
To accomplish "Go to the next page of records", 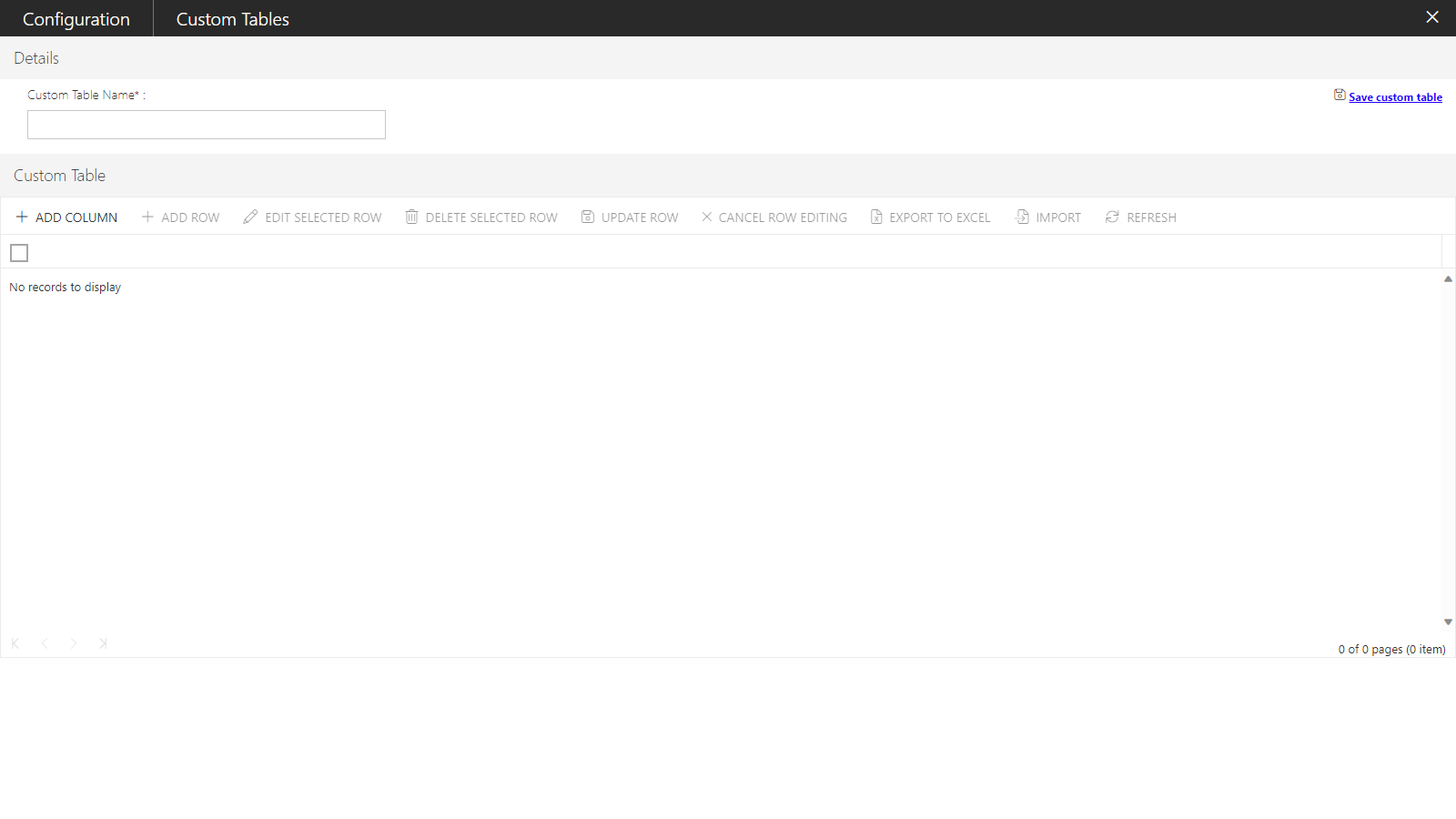I will point(74,643).
